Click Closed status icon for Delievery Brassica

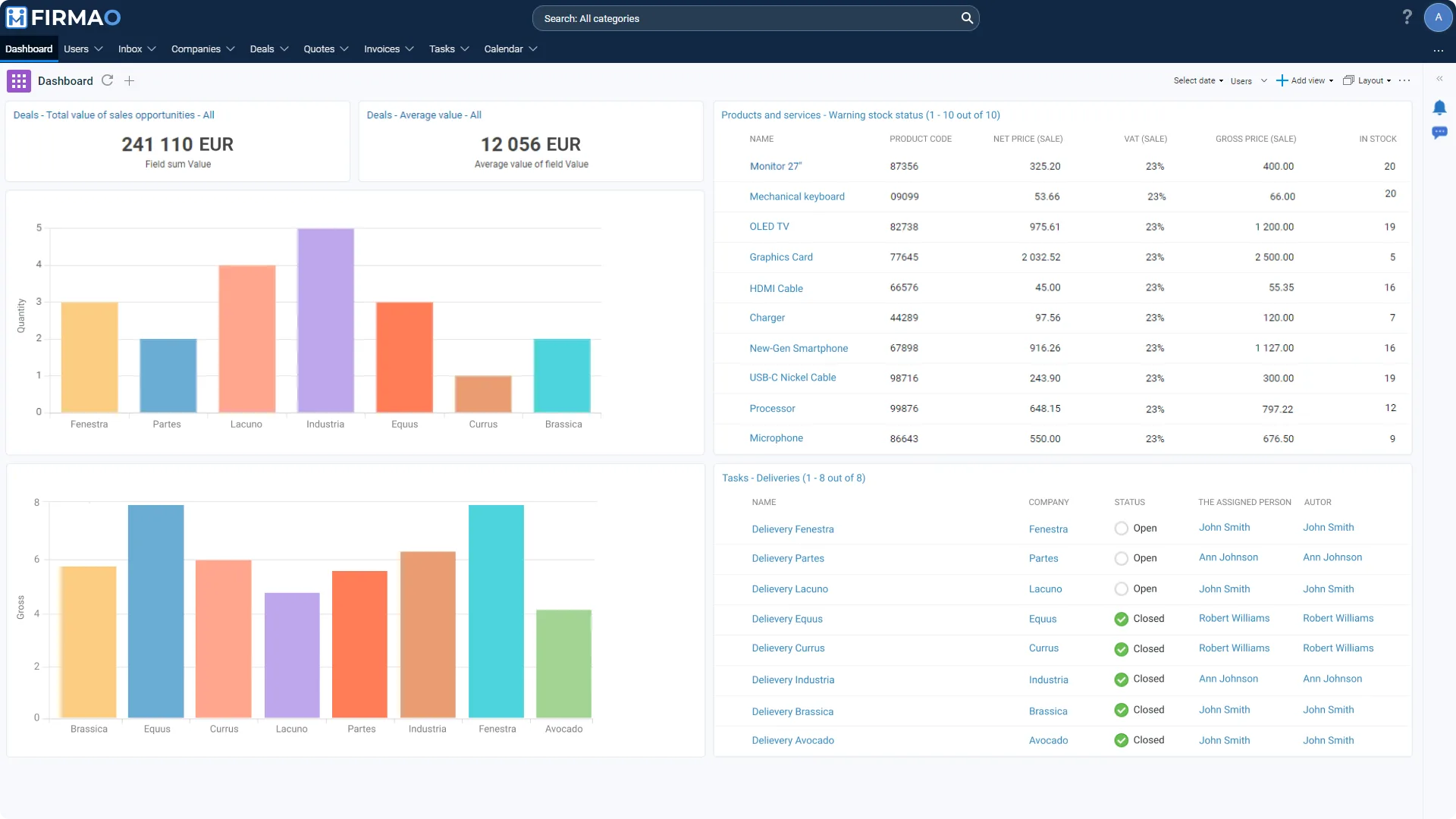pos(1121,710)
